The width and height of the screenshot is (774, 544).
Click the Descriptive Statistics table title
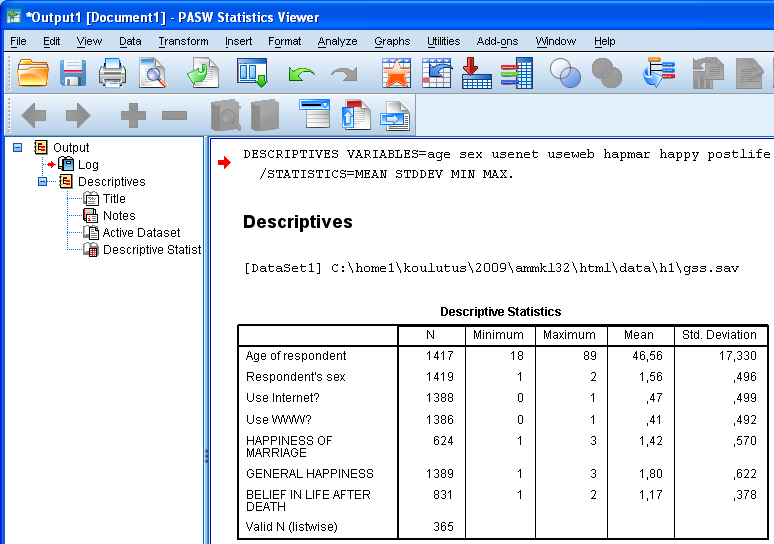pos(501,311)
